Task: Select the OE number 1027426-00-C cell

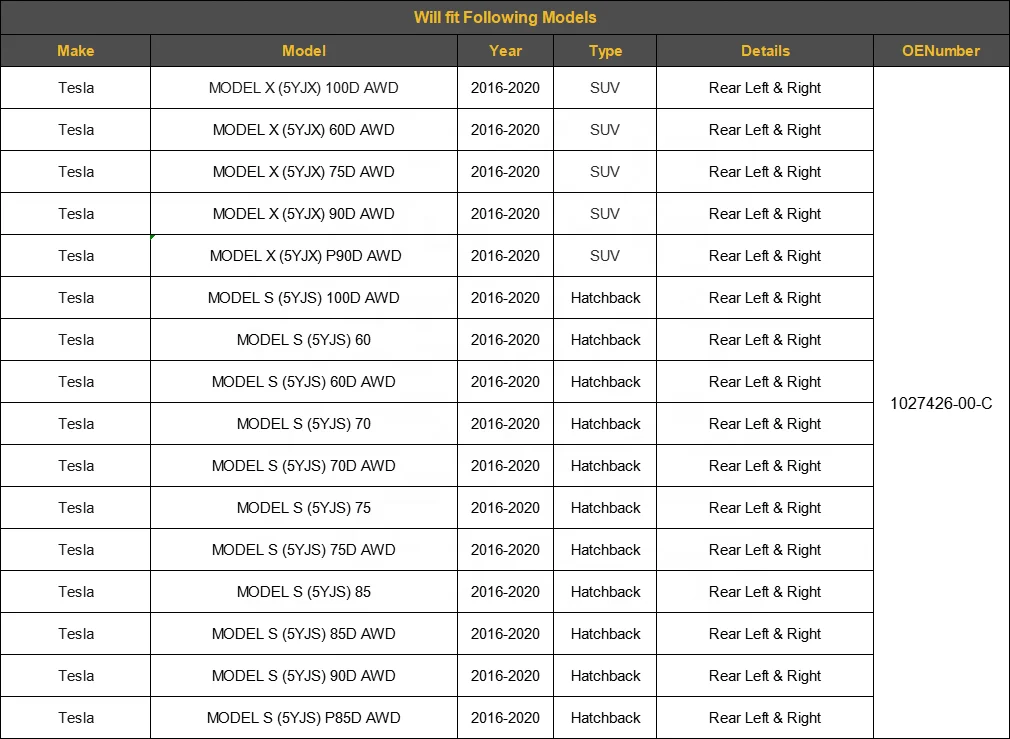Action: tap(941, 404)
